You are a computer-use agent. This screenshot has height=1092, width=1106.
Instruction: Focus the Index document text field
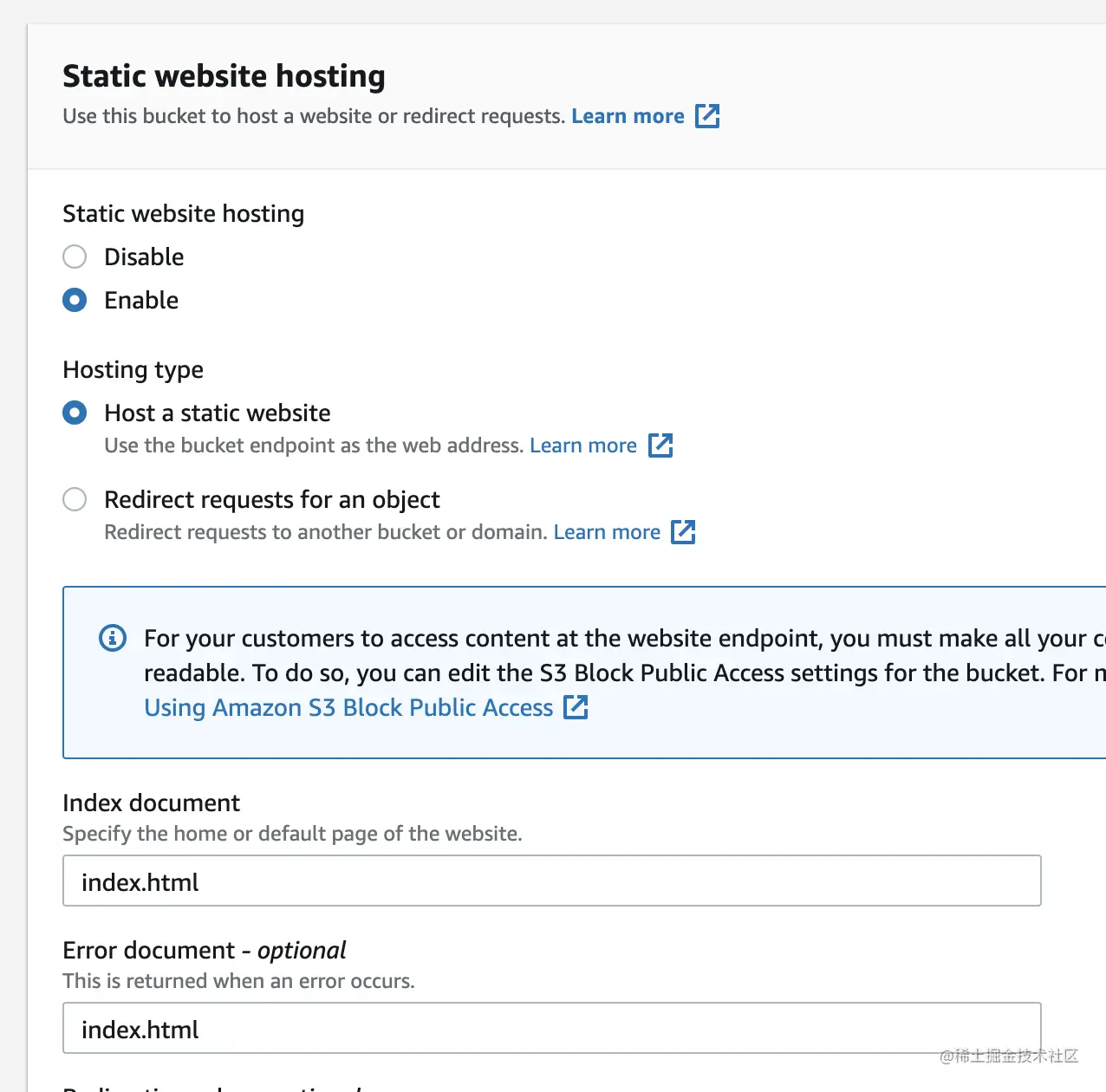point(551,881)
